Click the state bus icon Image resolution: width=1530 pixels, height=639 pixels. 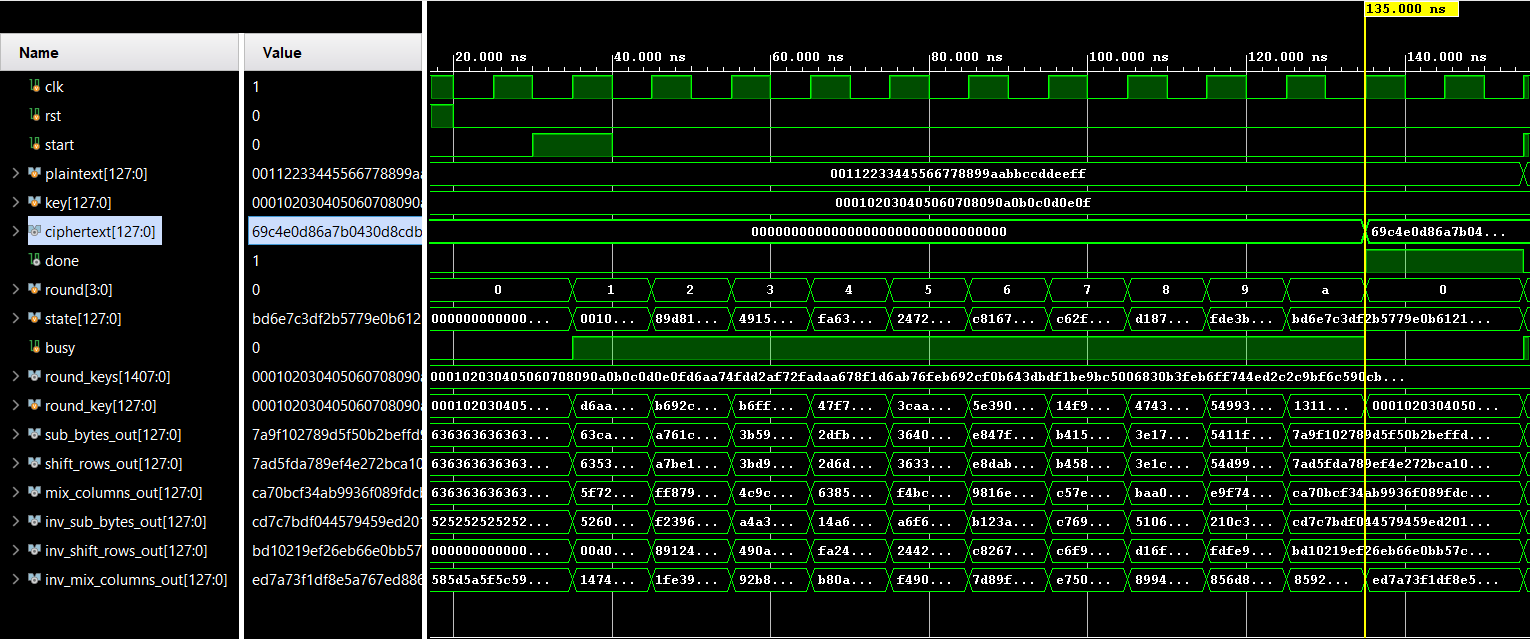point(35,319)
